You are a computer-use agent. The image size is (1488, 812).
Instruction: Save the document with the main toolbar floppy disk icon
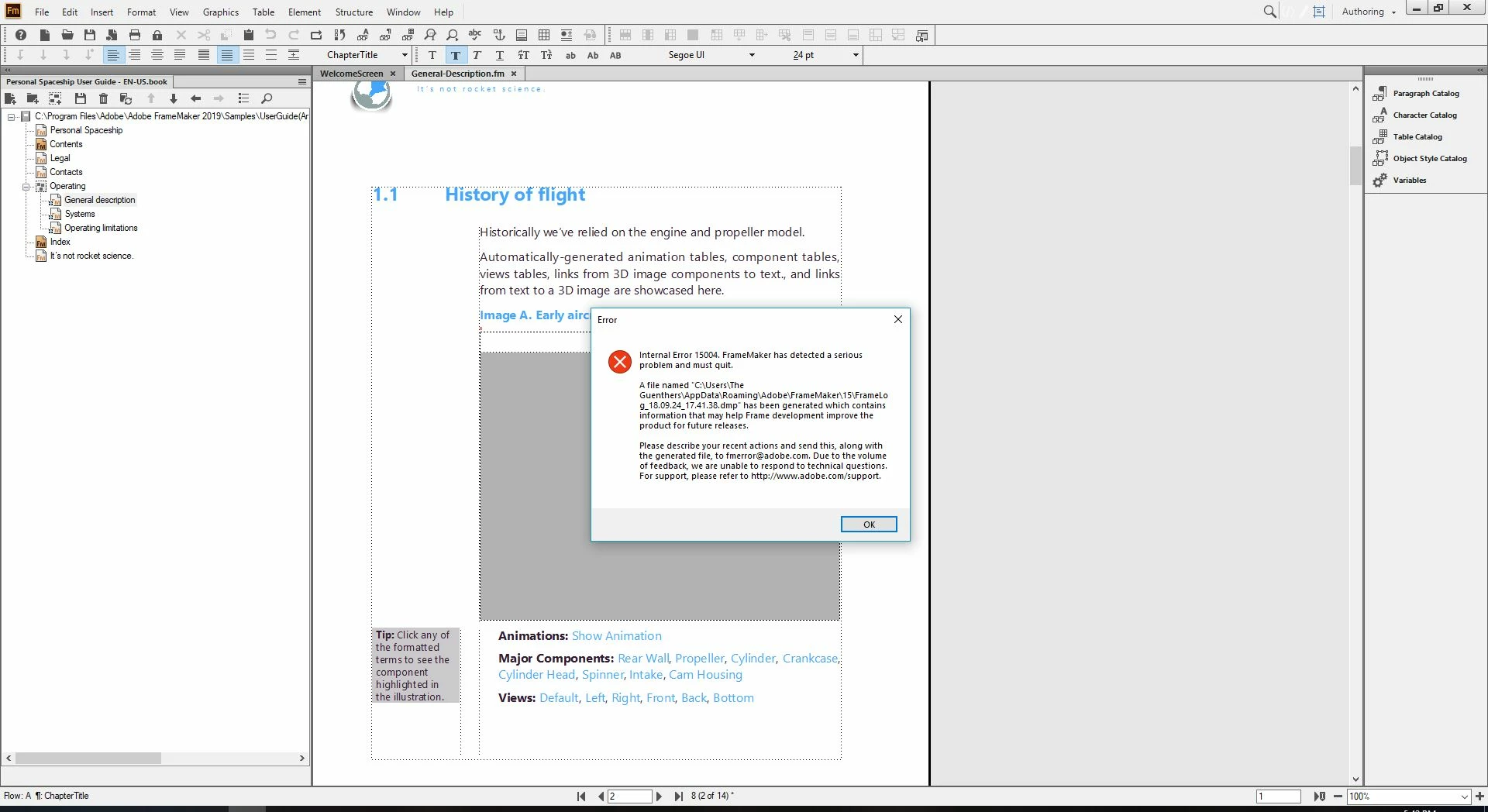(x=90, y=35)
